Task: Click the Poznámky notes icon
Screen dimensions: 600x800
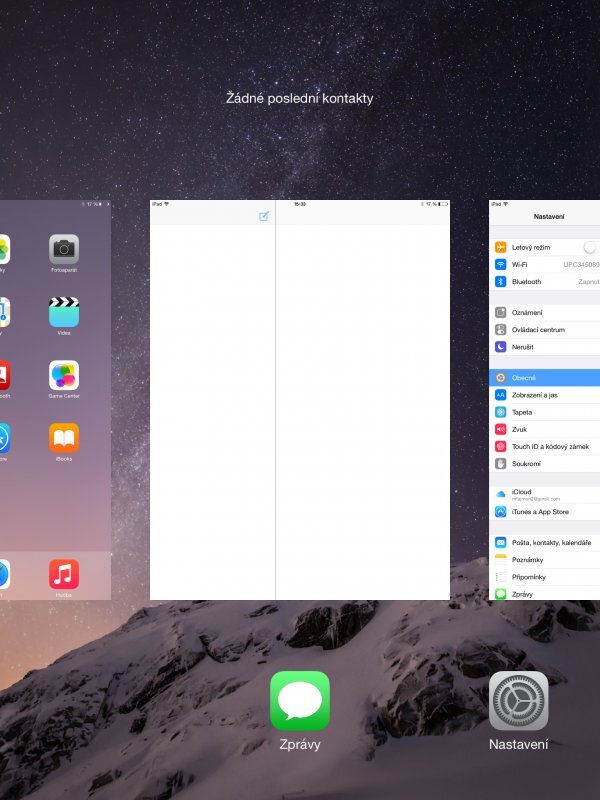Action: pyautogui.click(x=501, y=560)
